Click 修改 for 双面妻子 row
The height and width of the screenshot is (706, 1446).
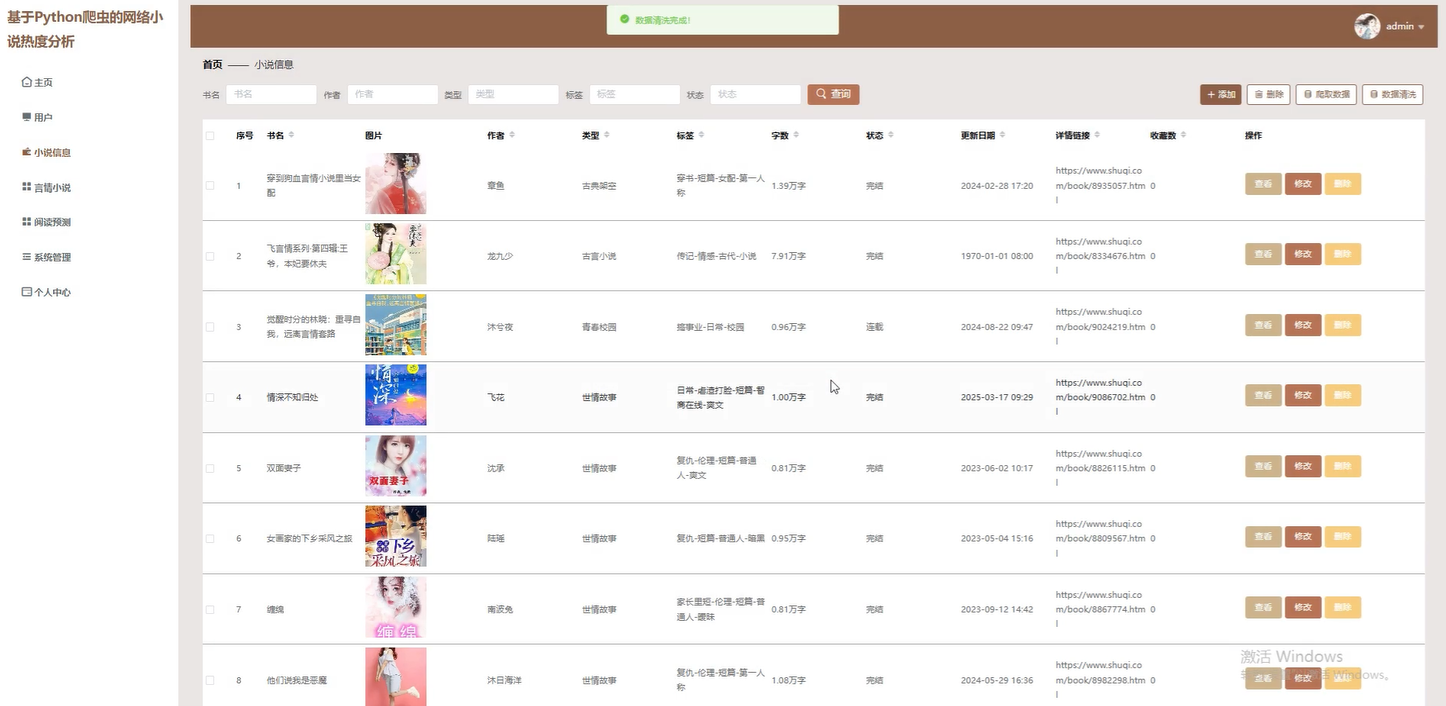tap(1303, 466)
